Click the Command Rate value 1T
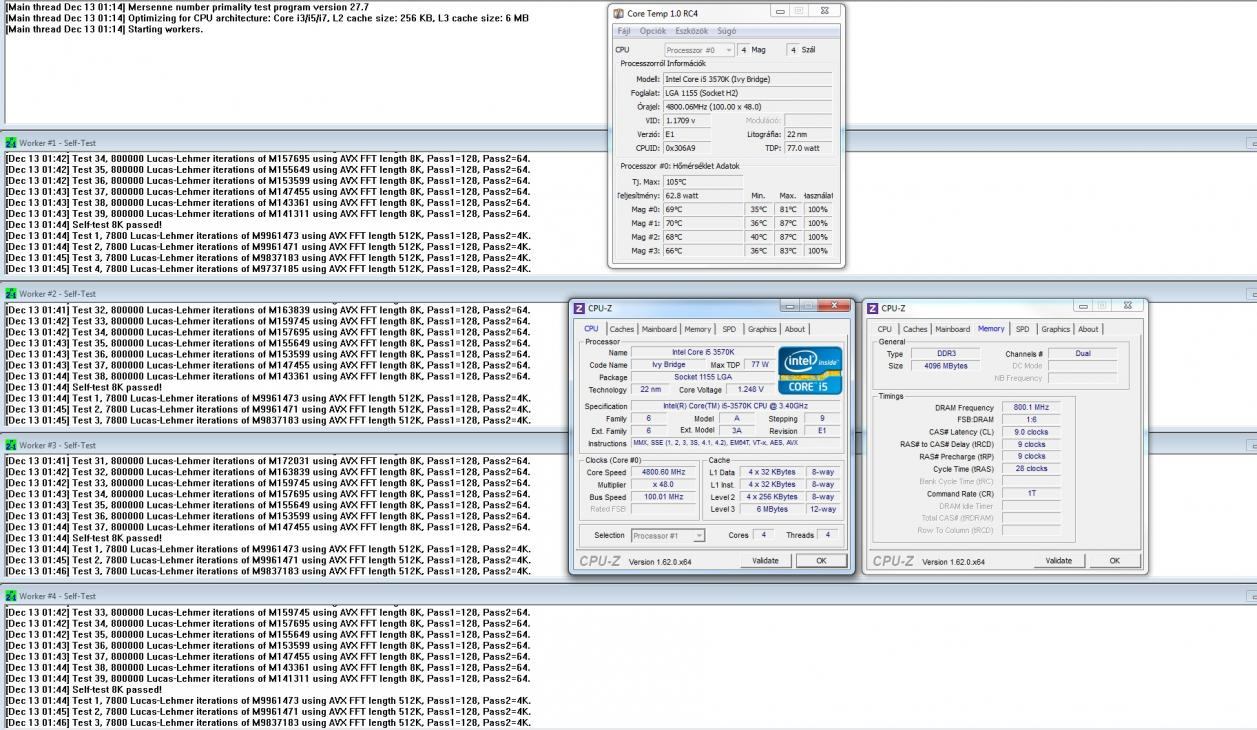 (x=1031, y=494)
